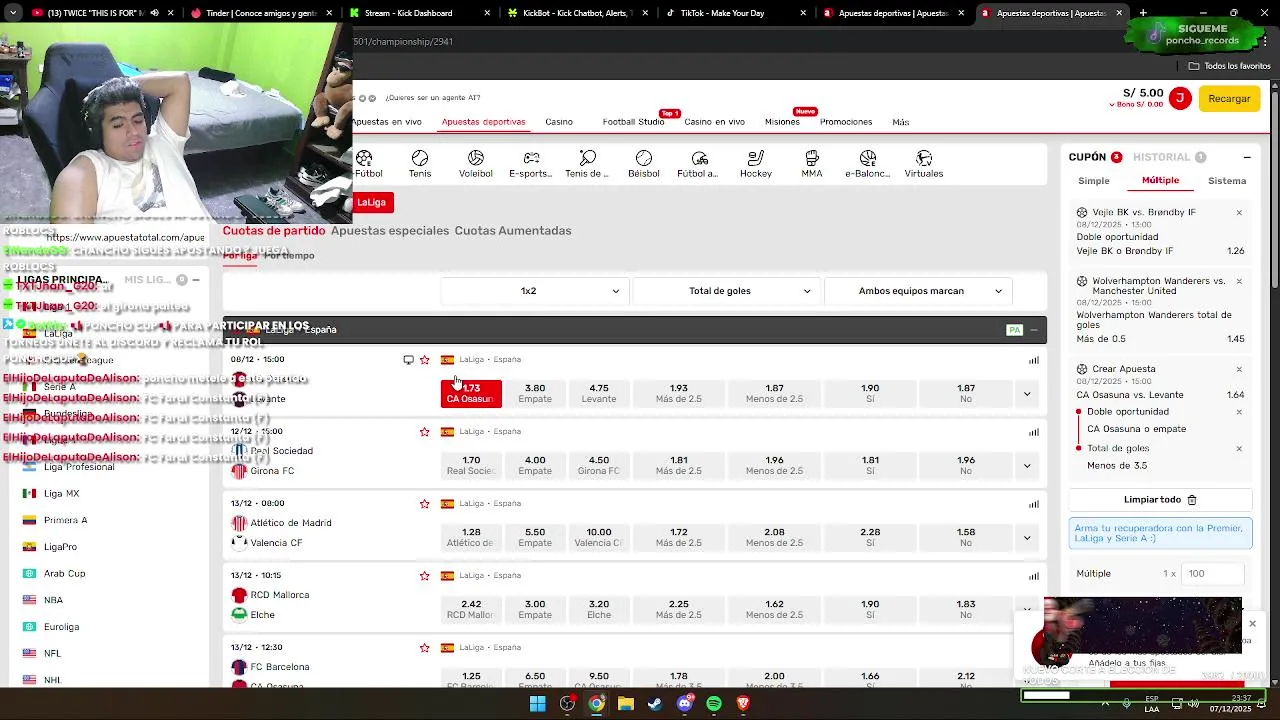The height and width of the screenshot is (720, 1280).
Task: Open the Ambos equipos marcan dropdown
Action: pos(918,291)
